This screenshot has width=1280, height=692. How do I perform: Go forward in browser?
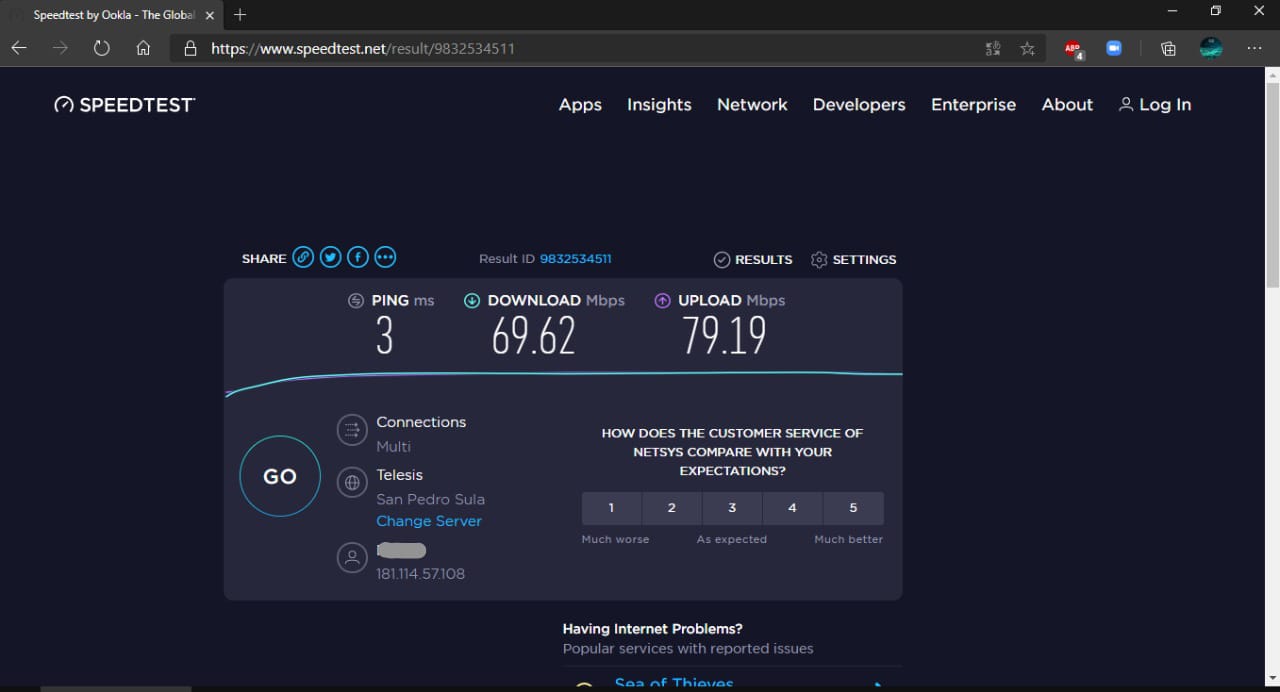point(60,48)
